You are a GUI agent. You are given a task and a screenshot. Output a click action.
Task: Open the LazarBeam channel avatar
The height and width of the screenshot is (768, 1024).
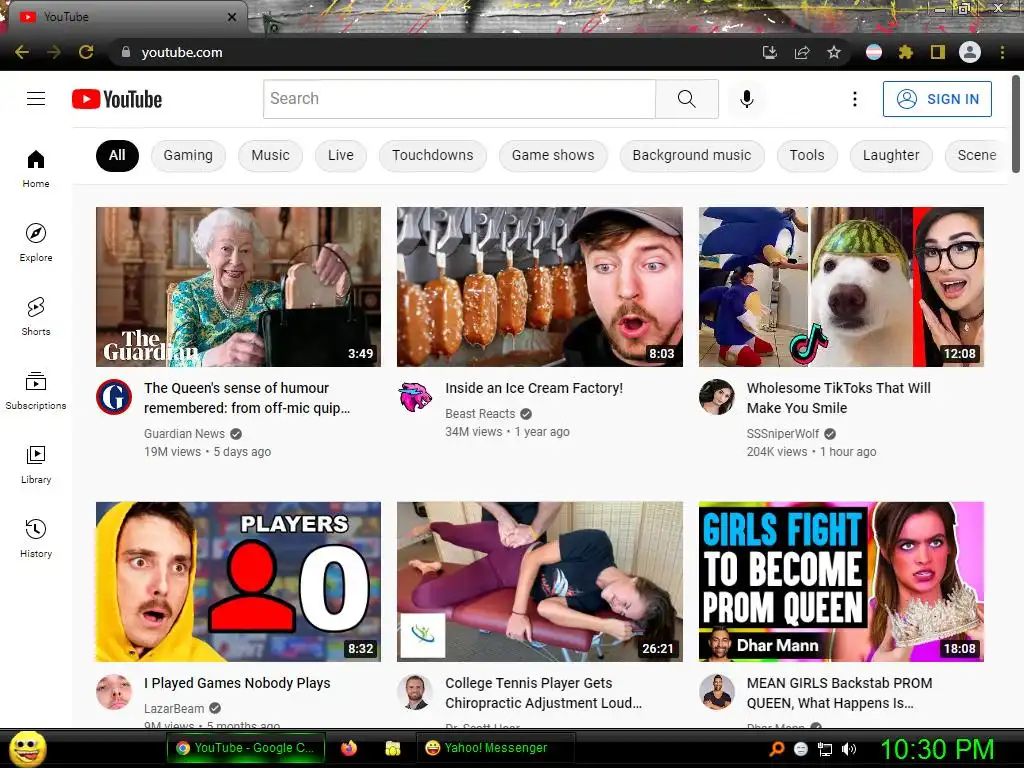pos(114,692)
